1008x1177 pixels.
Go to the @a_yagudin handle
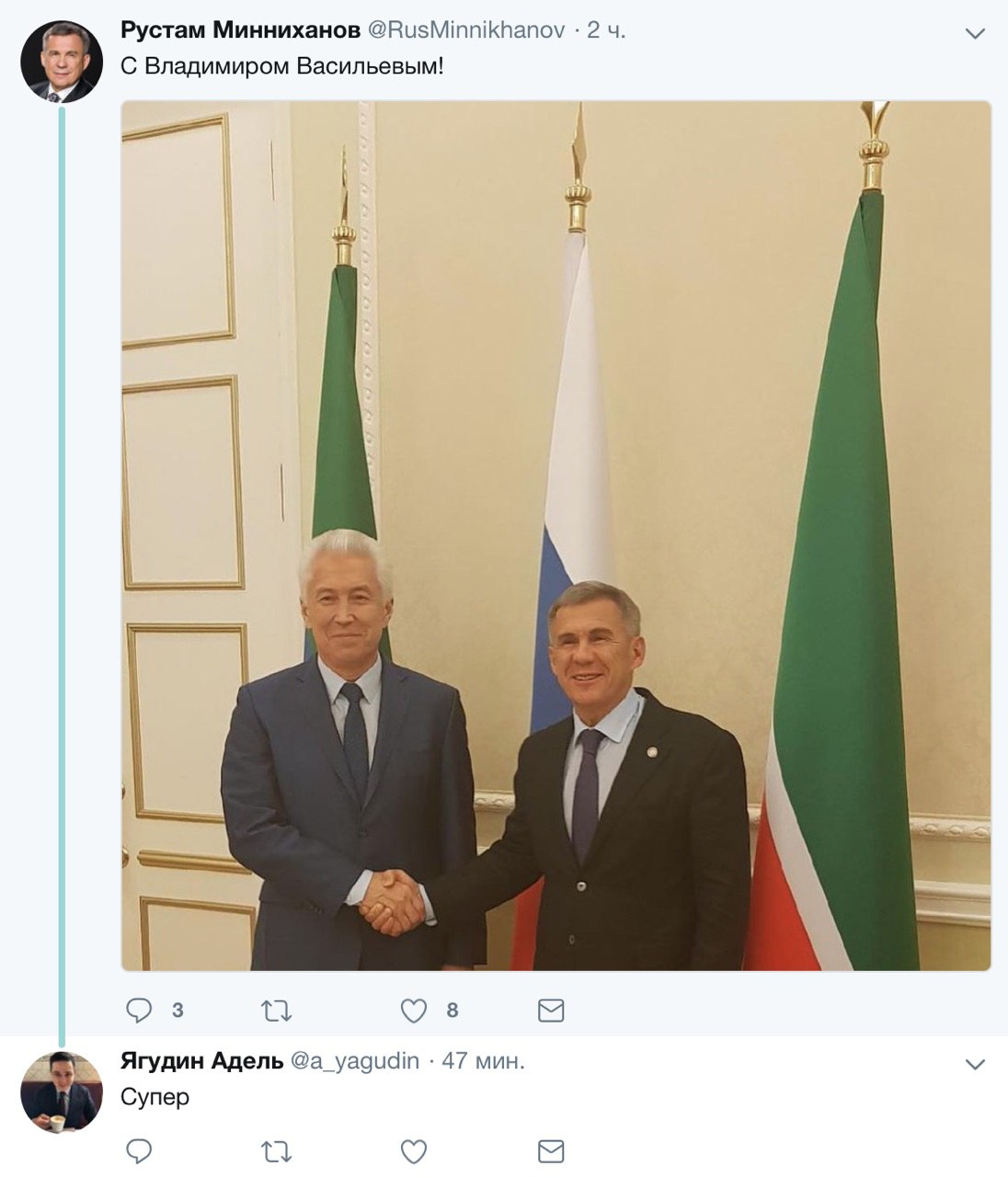click(355, 1061)
